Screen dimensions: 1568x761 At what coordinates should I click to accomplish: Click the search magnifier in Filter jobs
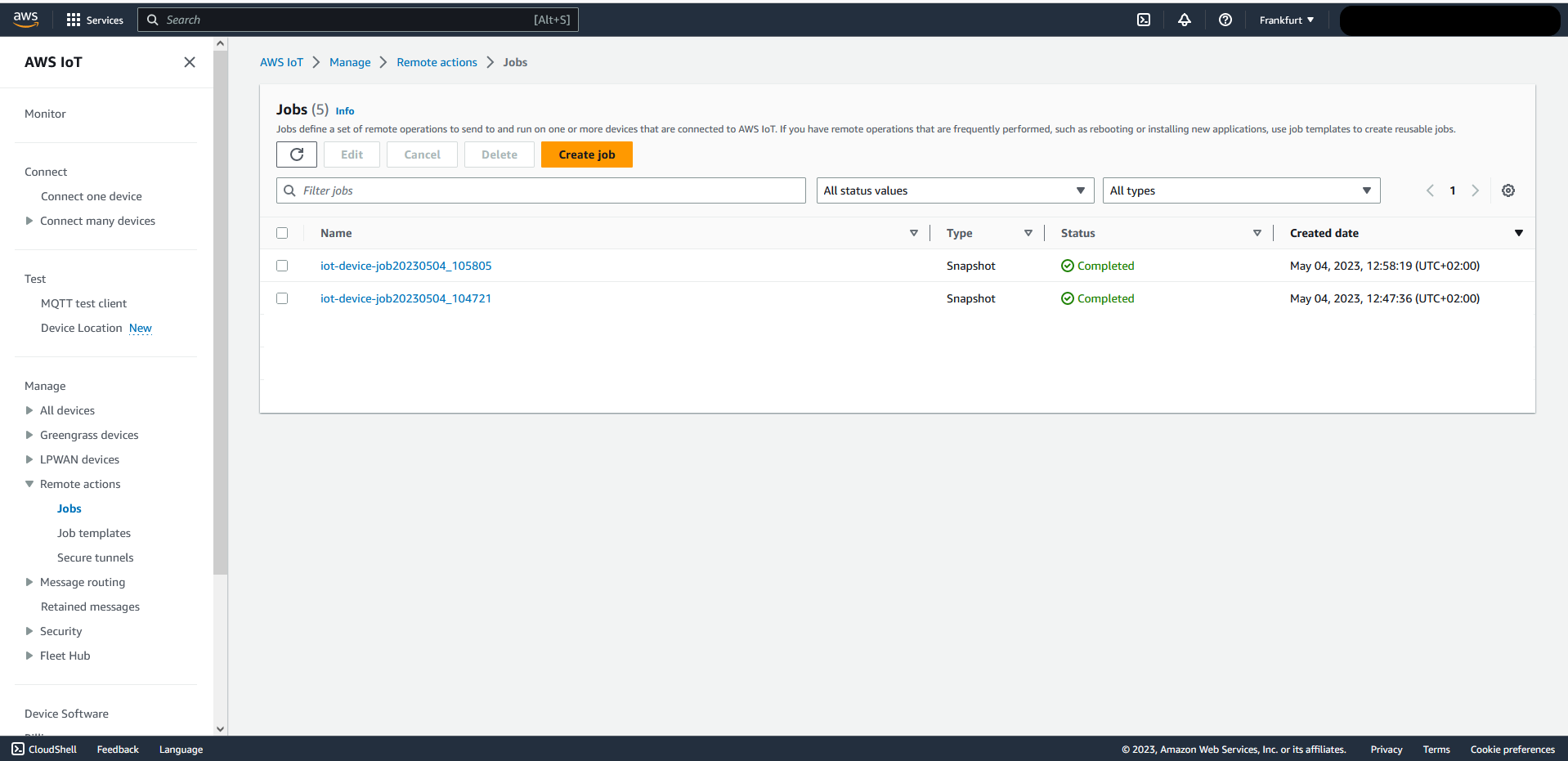click(x=289, y=190)
